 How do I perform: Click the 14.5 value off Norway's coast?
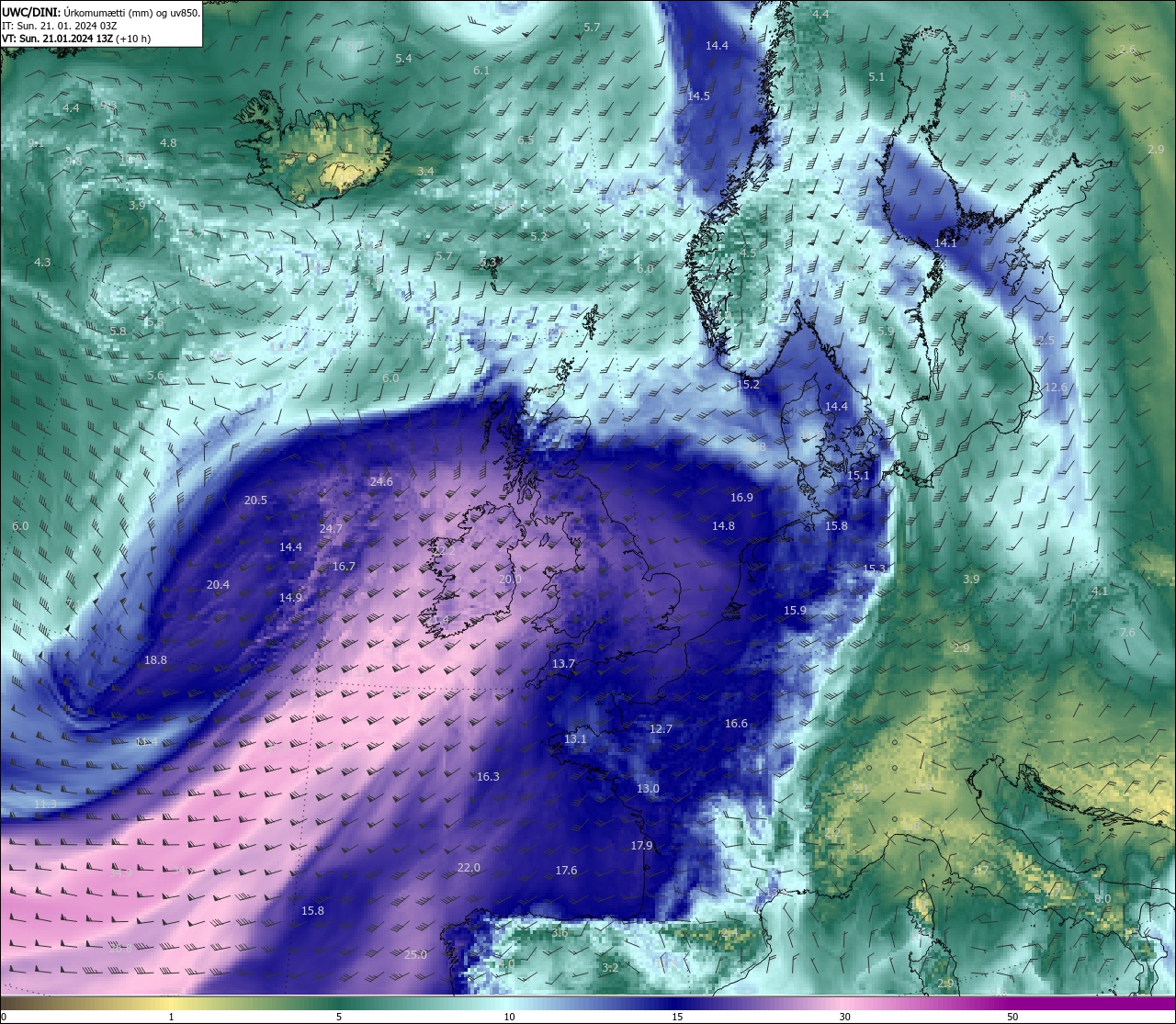click(698, 96)
